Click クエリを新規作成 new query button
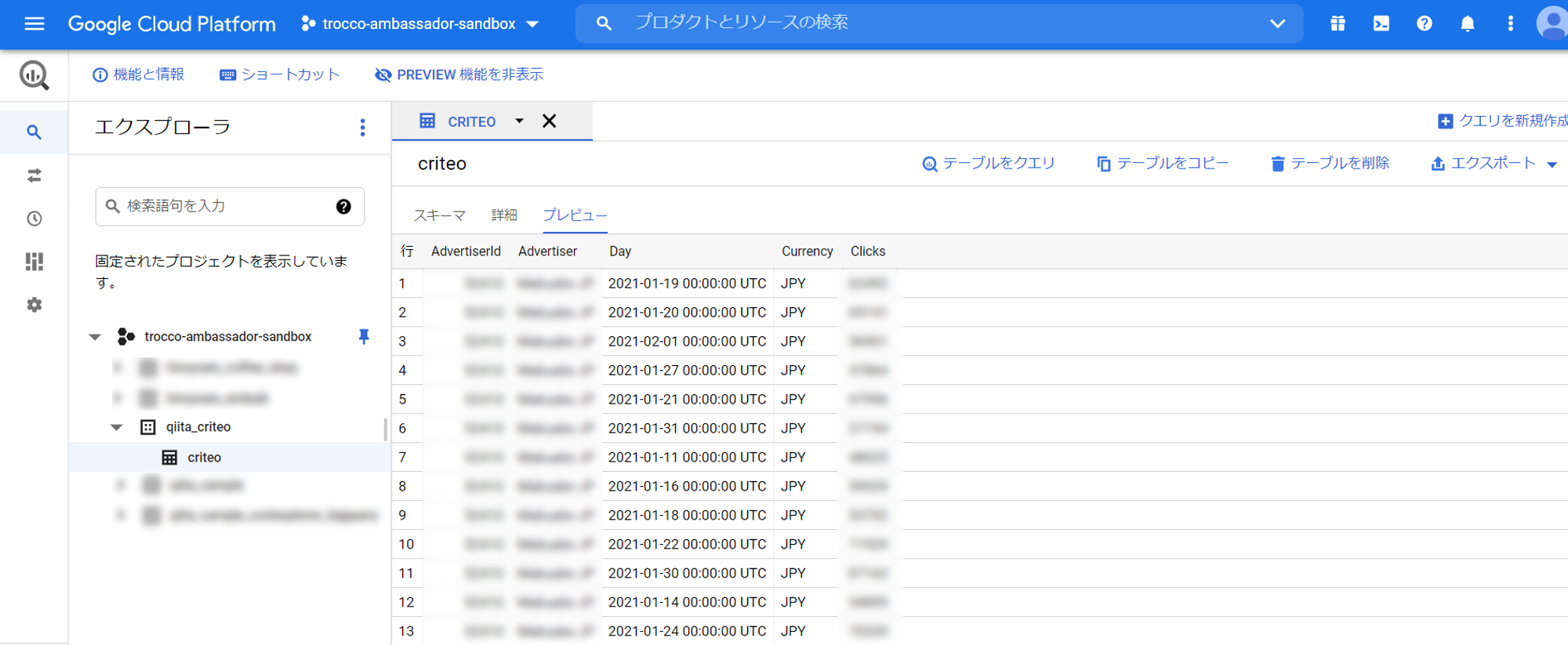Image resolution: width=1568 pixels, height=645 pixels. (1502, 121)
